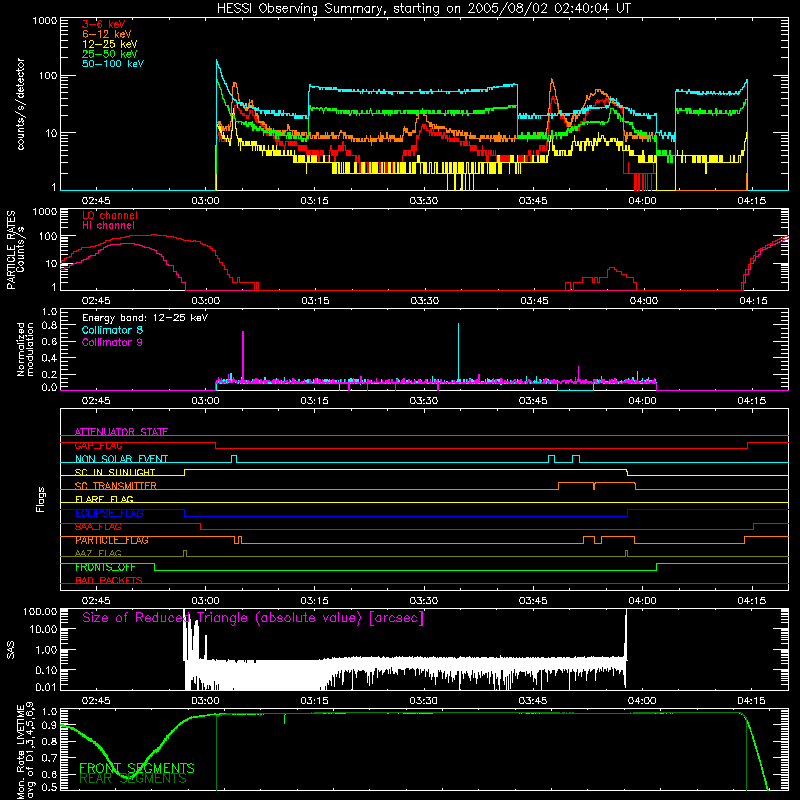This screenshot has width=800, height=800.
Task: Click 03:45 under the SAS panel
Action: pyautogui.click(x=533, y=701)
